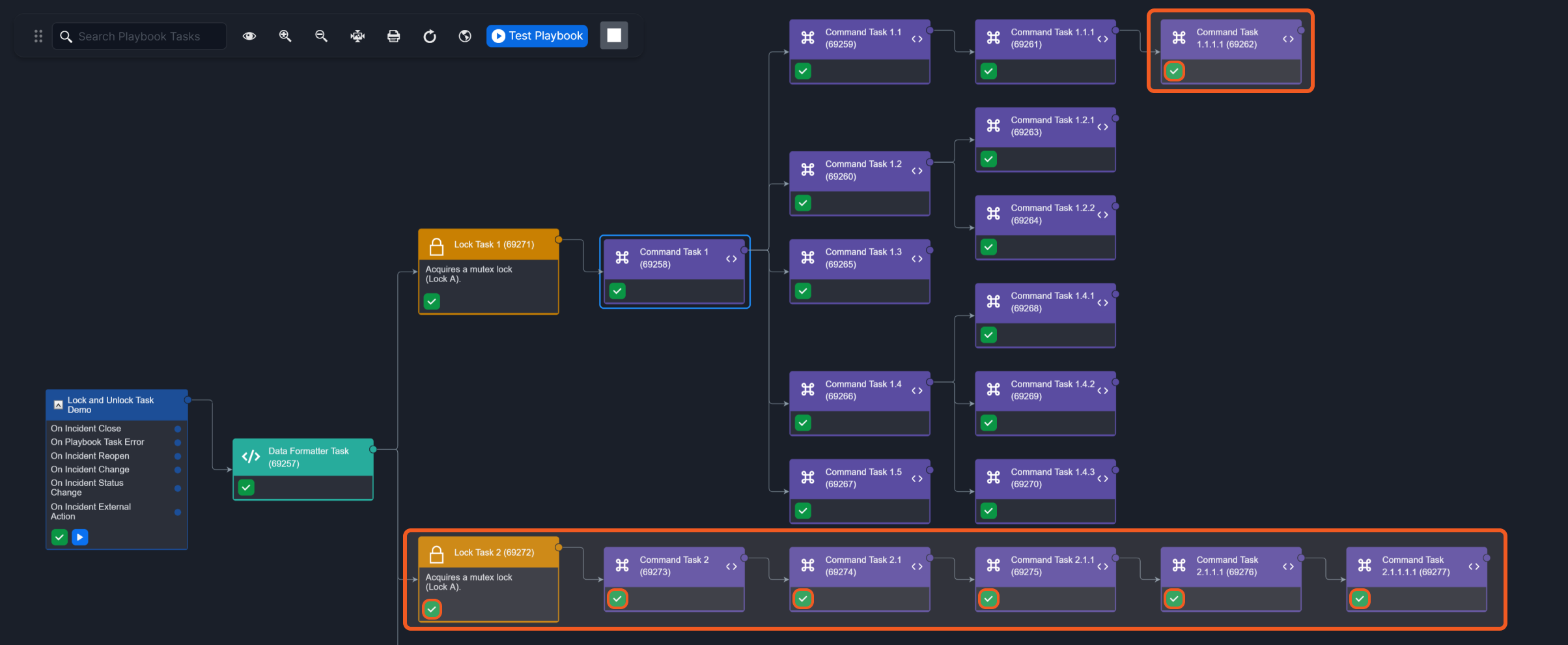The height and width of the screenshot is (645, 1568).
Task: Expand code brackets on Command Task 2.1
Action: 917,566
